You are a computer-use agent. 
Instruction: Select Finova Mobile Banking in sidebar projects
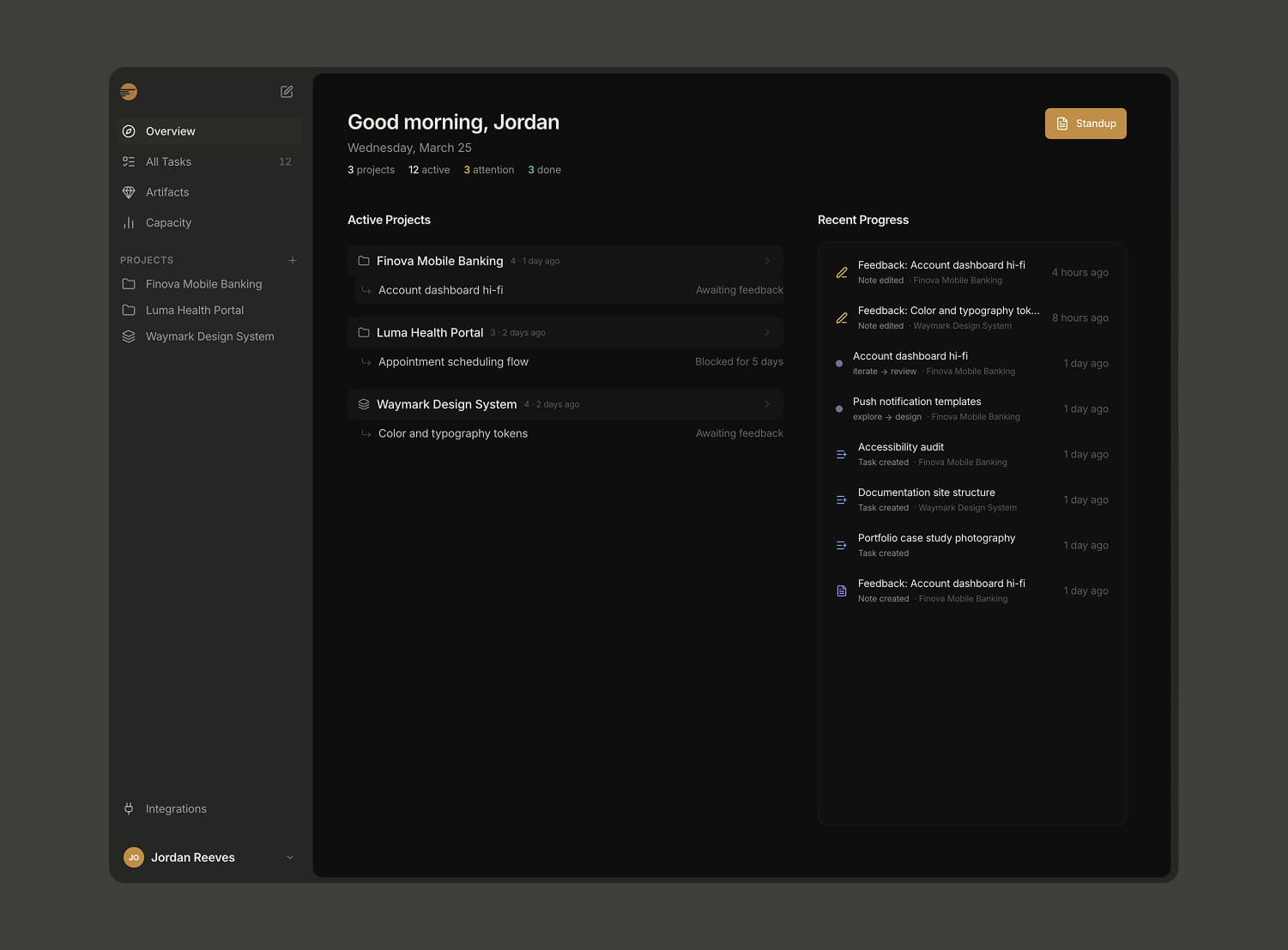(209, 284)
